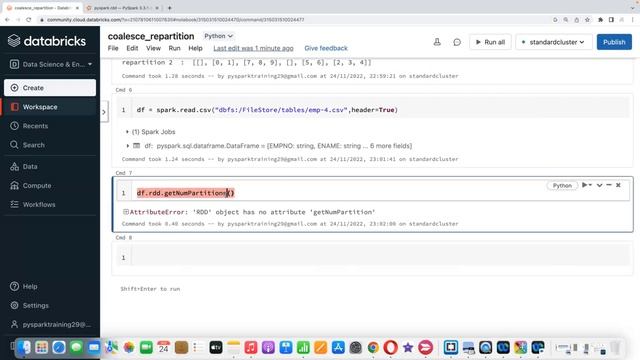Open Safari from the Dock
Image resolution: width=640 pixels, height=360 pixels.
(59, 347)
